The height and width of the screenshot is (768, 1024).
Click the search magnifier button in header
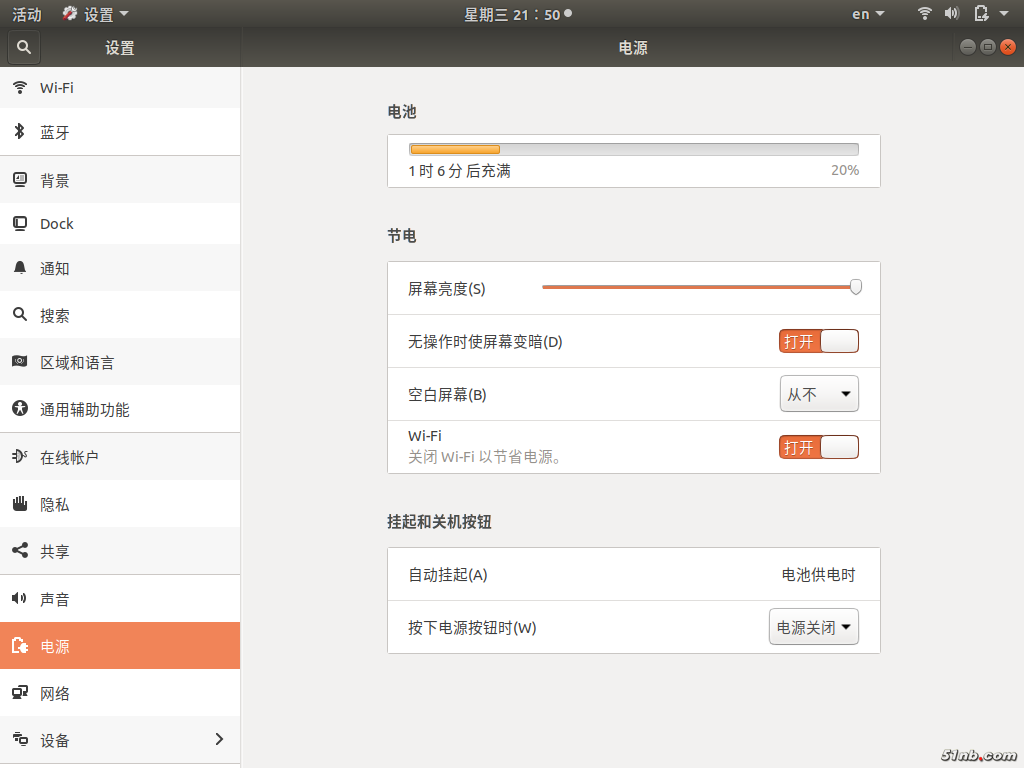coord(24,47)
